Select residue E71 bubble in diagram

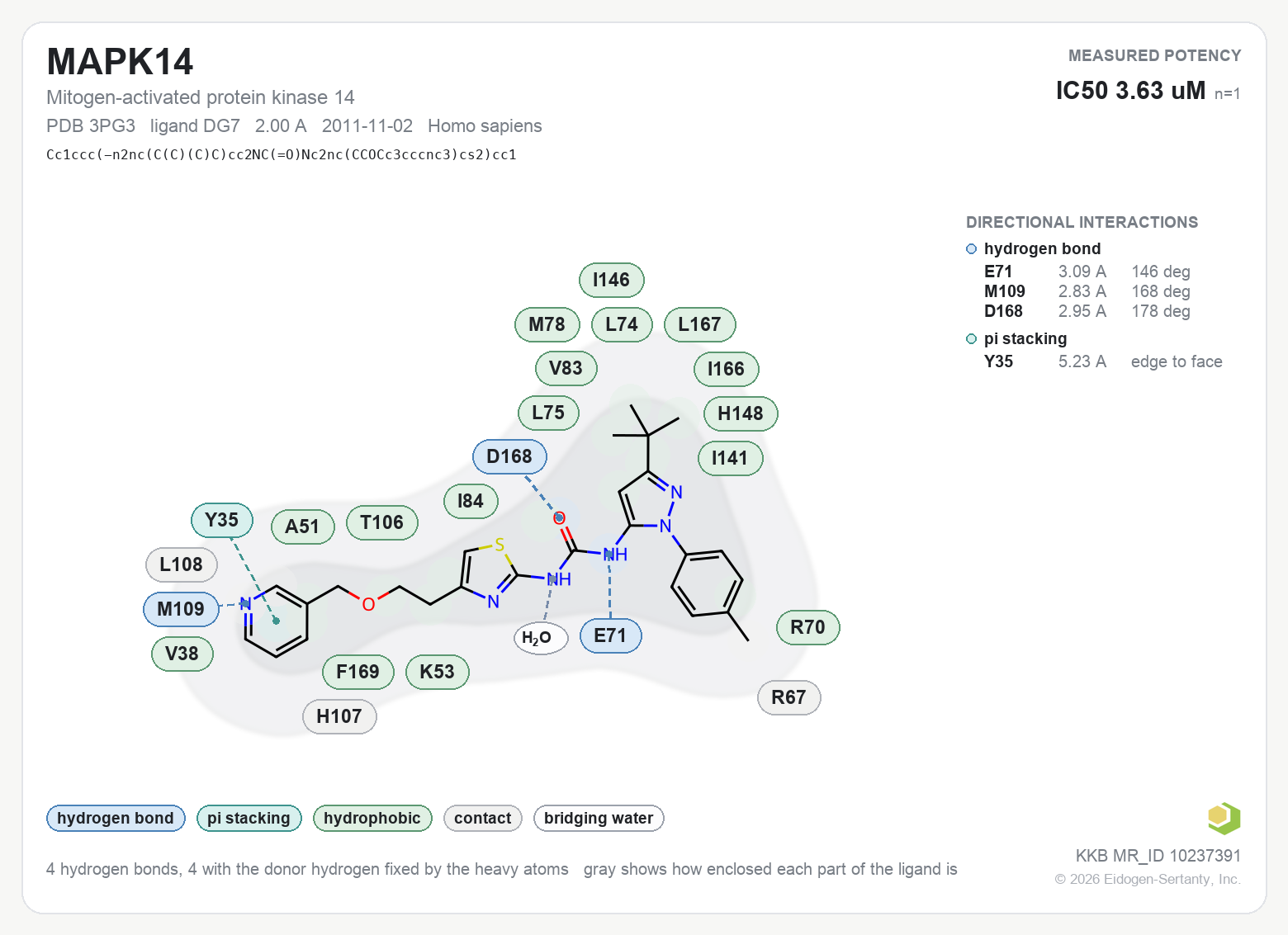pos(610,635)
